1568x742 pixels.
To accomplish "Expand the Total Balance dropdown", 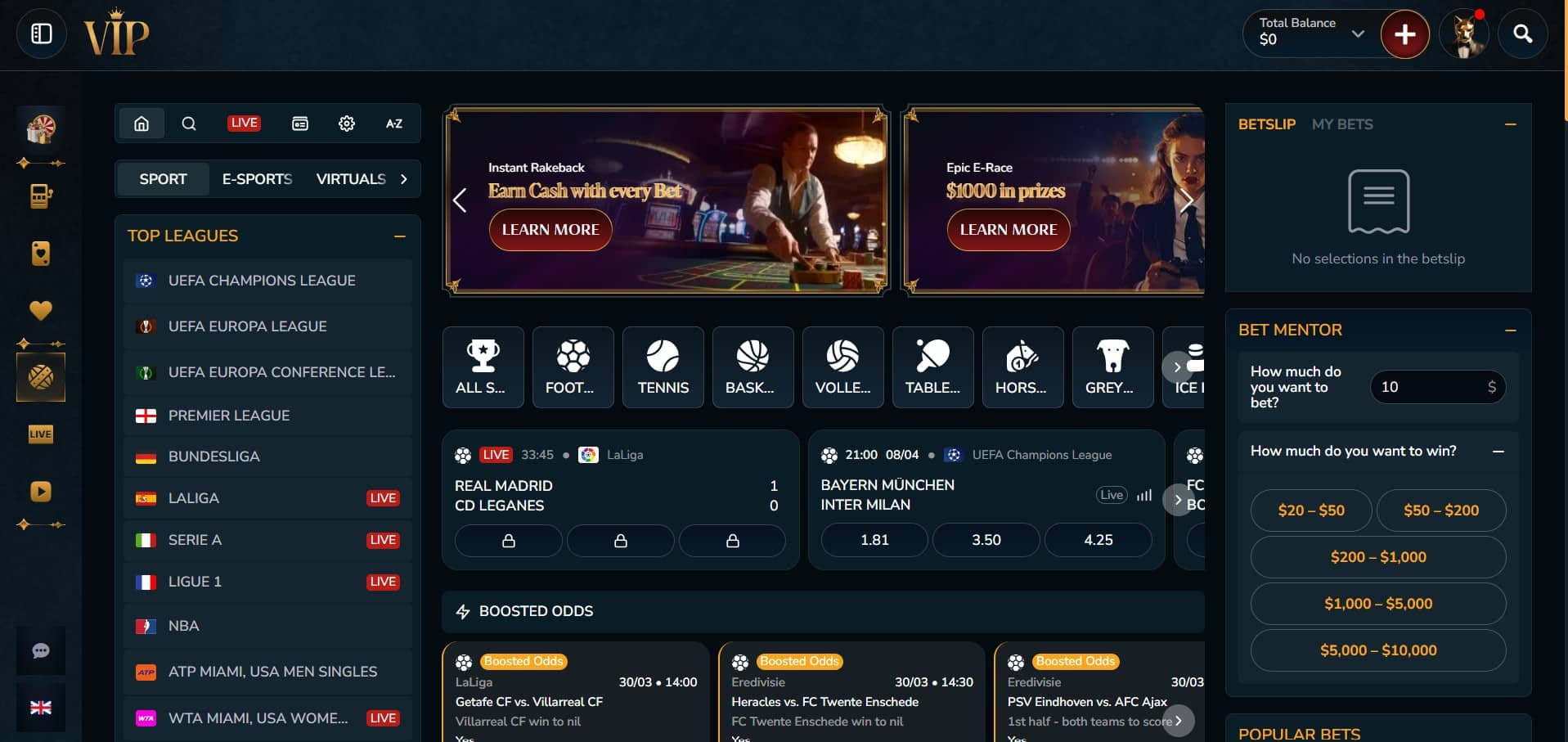I will (1358, 34).
